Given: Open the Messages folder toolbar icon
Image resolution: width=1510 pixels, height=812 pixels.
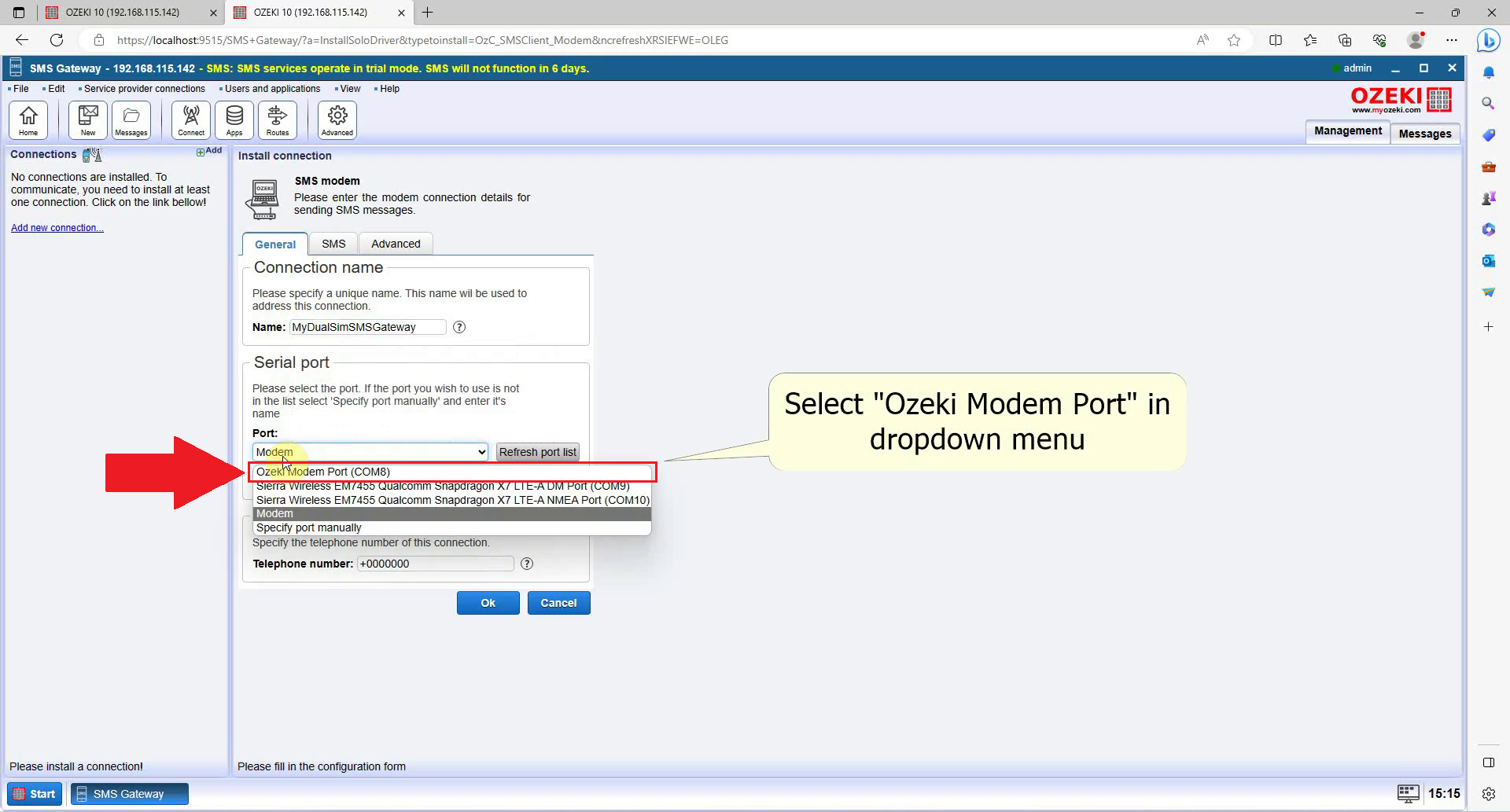Looking at the screenshot, I should [x=131, y=120].
